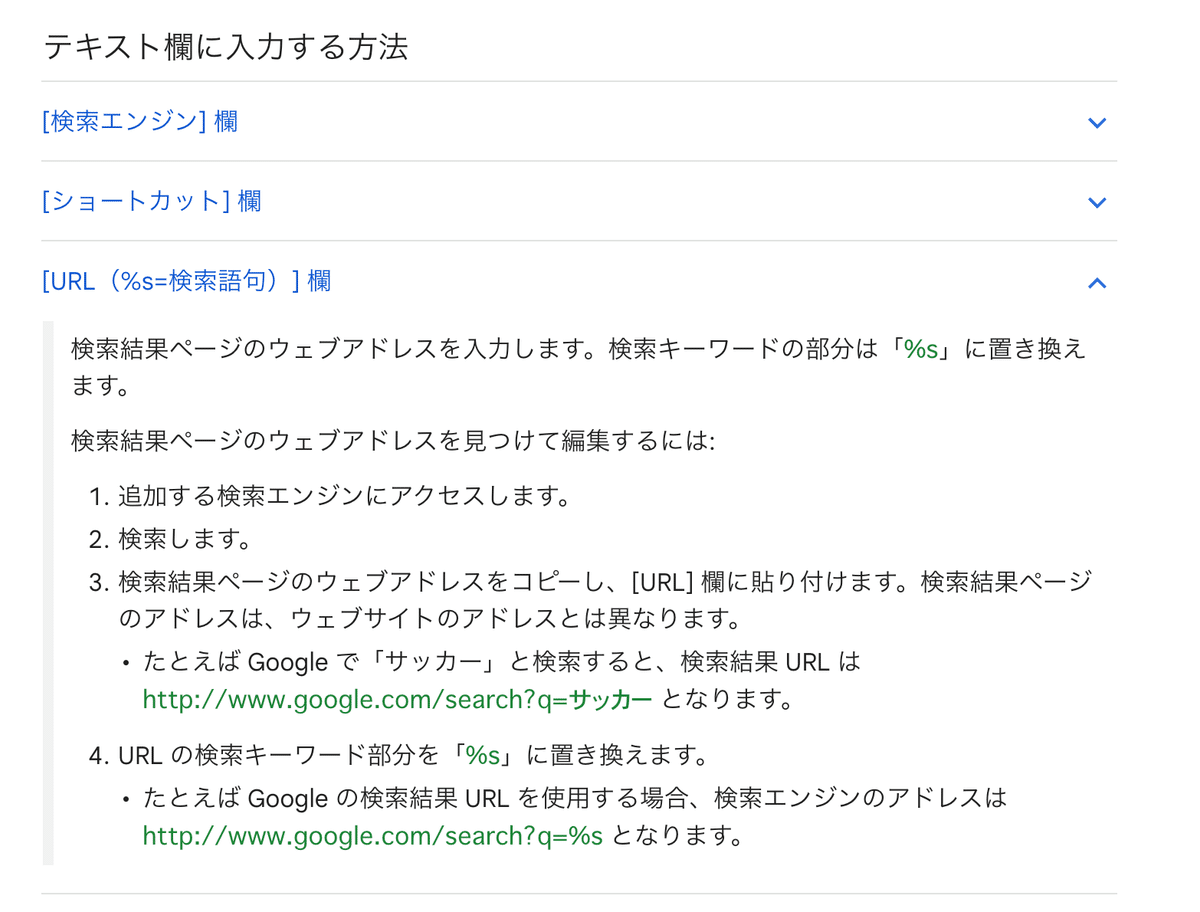Screen dimensions: 1200x912
Task: Click step 3 about copying the ウェブアドレス
Action: point(605,599)
